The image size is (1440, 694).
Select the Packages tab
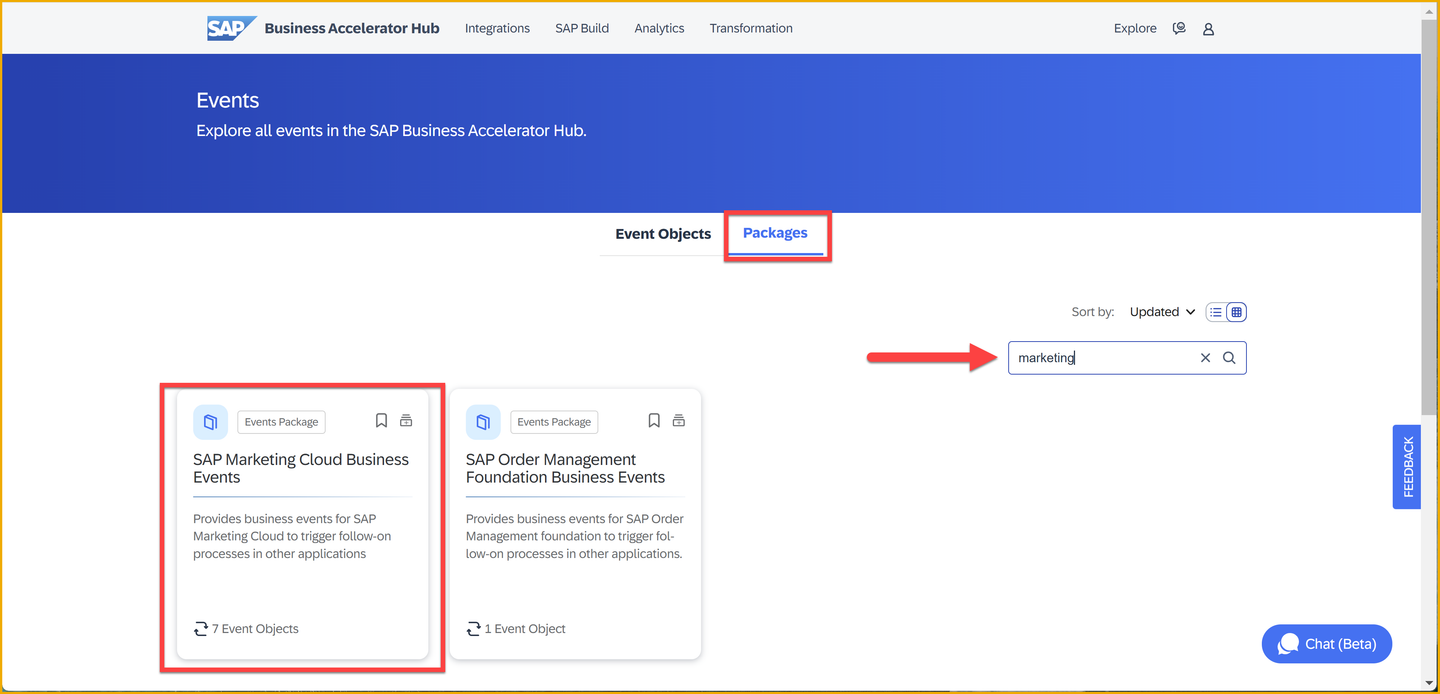tap(775, 233)
